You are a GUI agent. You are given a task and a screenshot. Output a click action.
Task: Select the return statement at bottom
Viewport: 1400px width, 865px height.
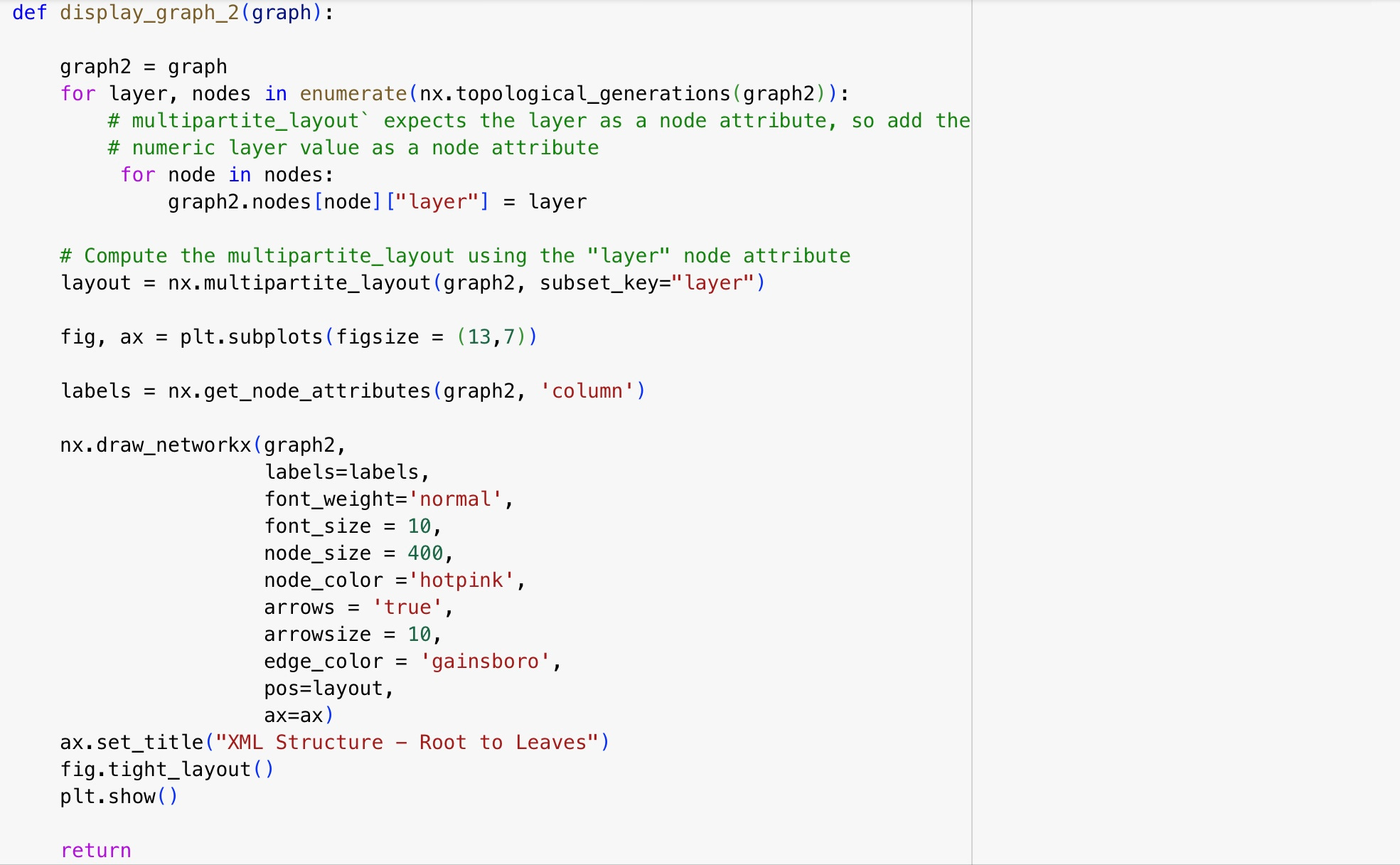pyautogui.click(x=95, y=849)
